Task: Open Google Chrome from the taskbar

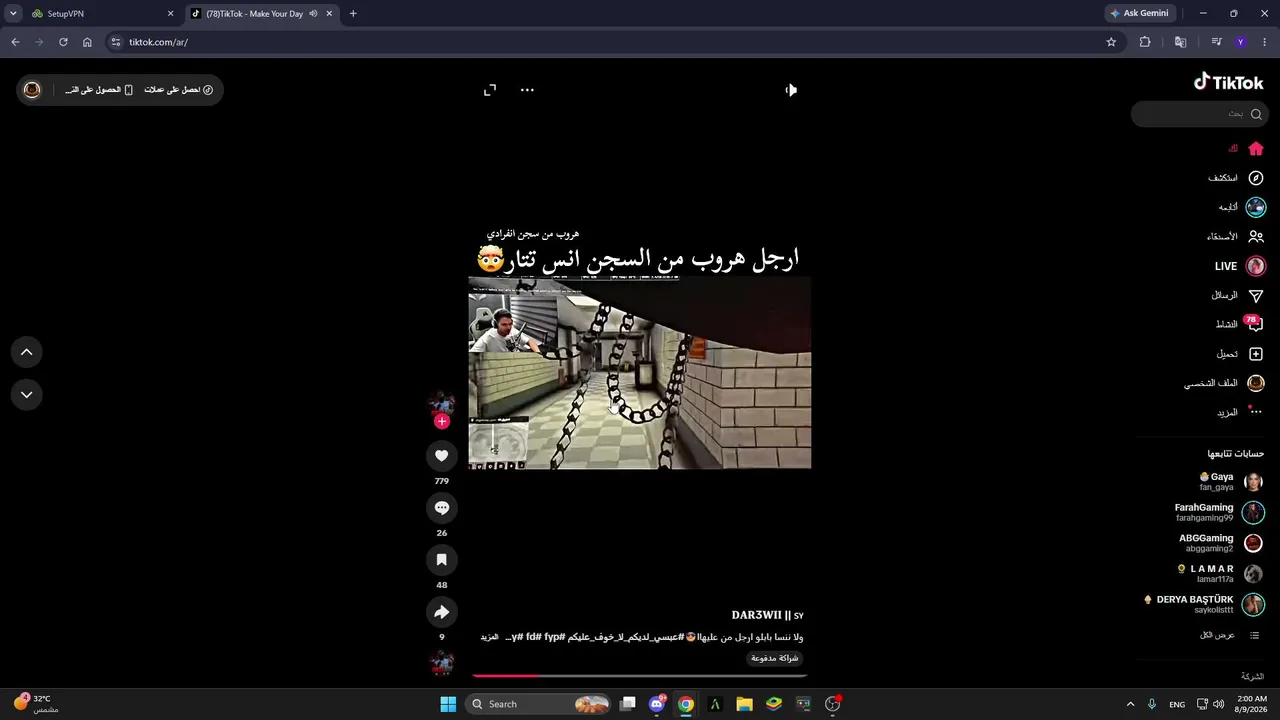Action: click(686, 704)
